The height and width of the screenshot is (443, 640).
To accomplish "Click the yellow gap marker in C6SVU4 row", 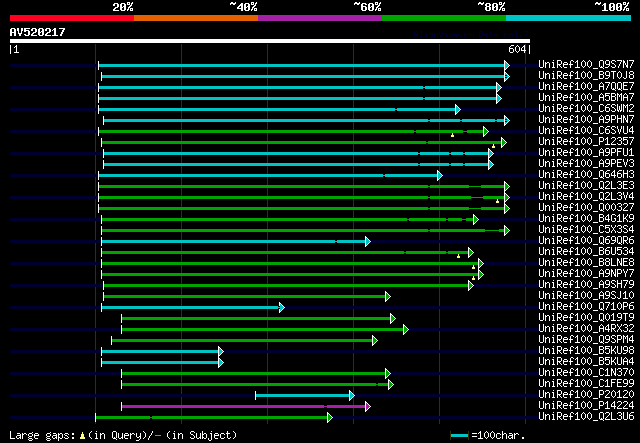I will click(x=452, y=135).
